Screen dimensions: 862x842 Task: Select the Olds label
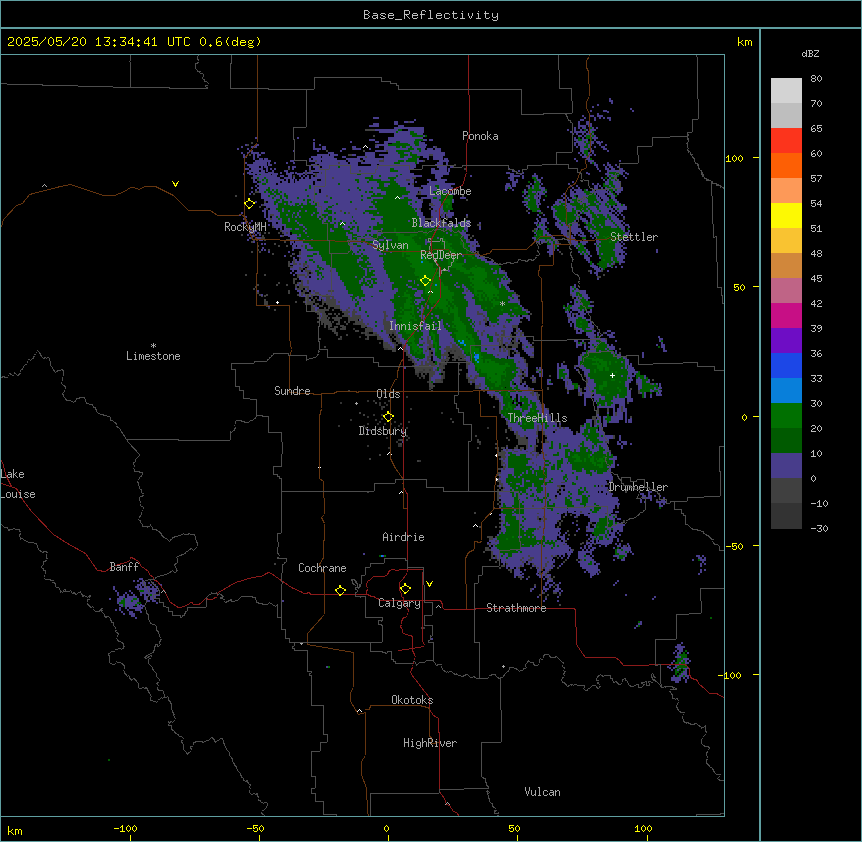(388, 394)
